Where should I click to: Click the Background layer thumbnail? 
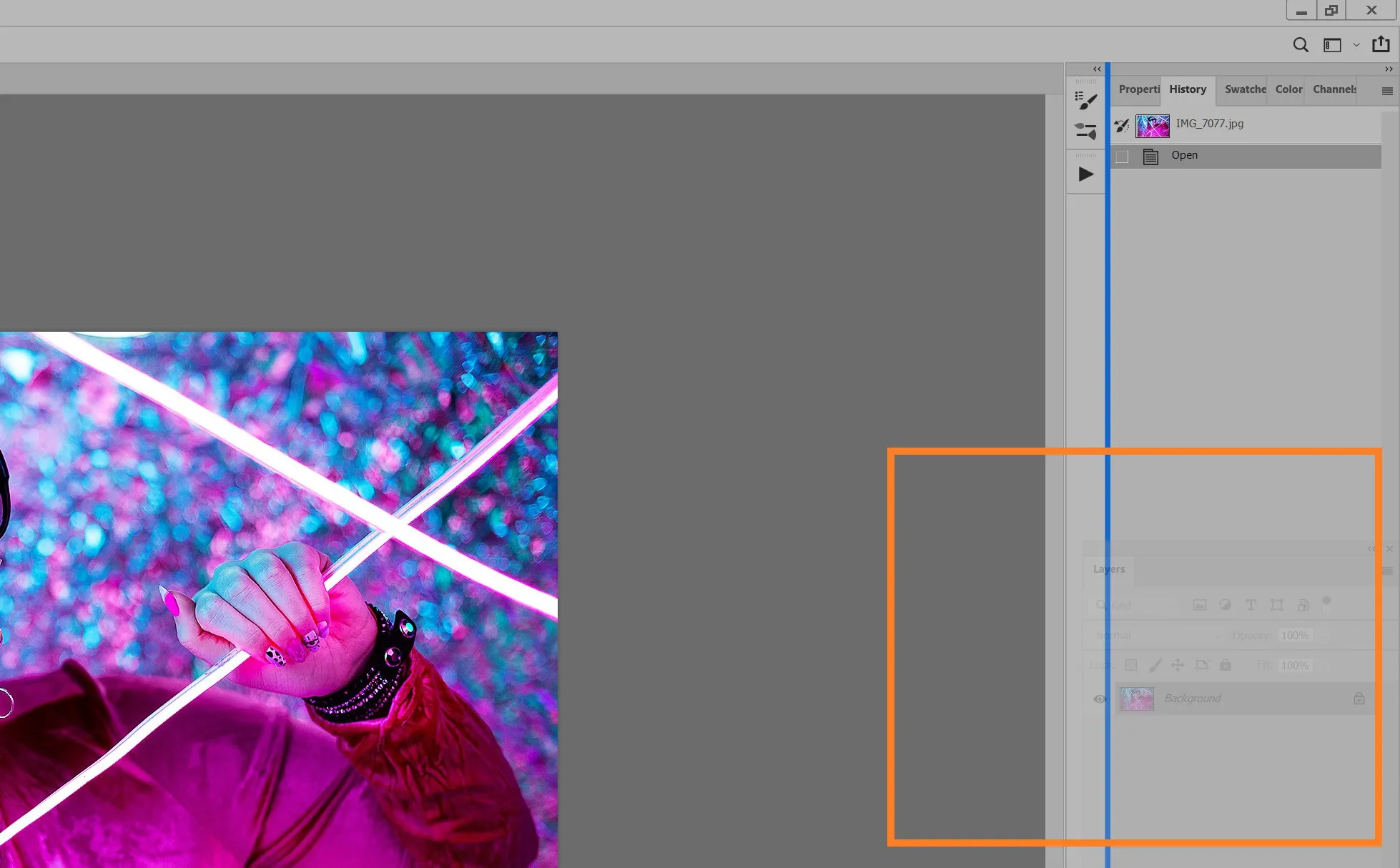pos(1137,699)
